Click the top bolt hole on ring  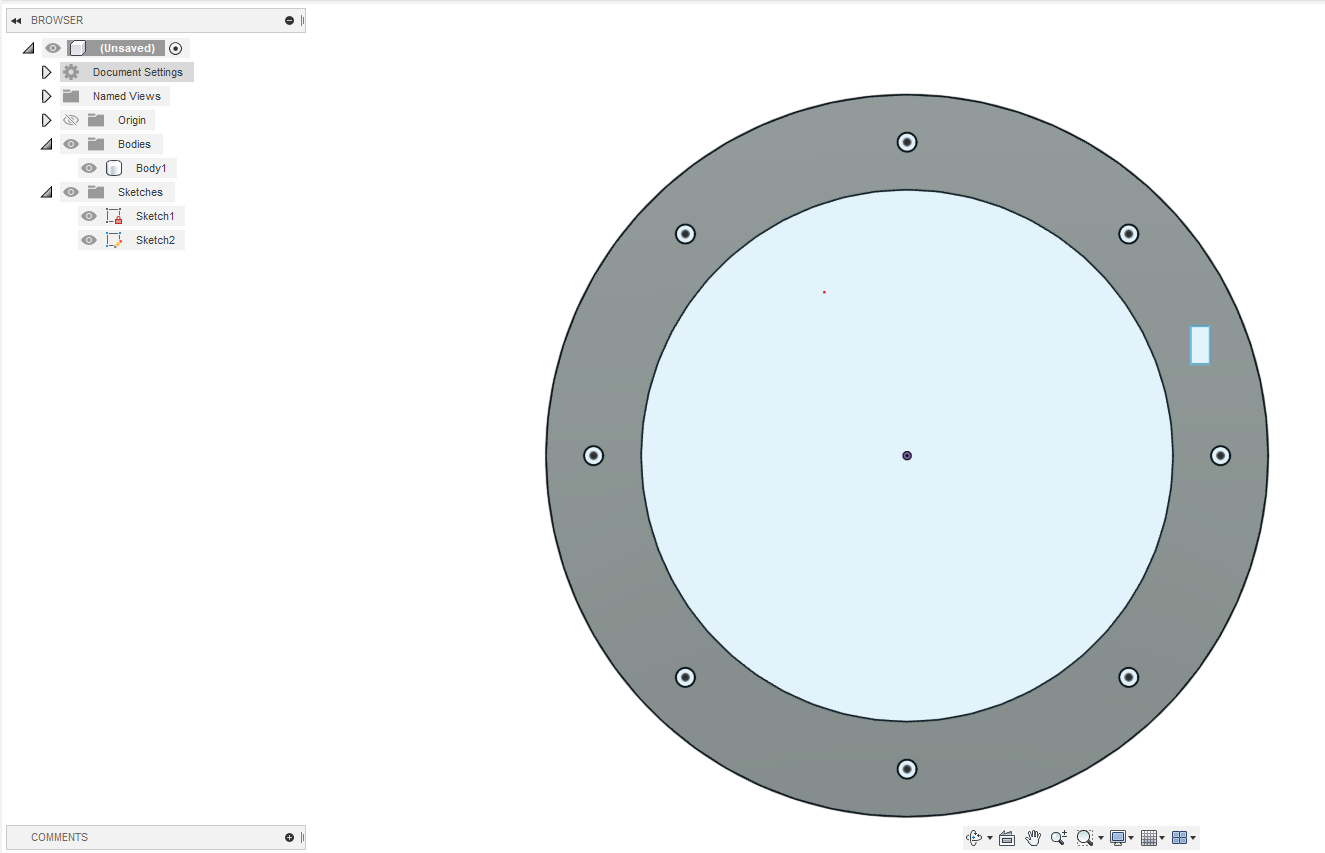click(907, 142)
